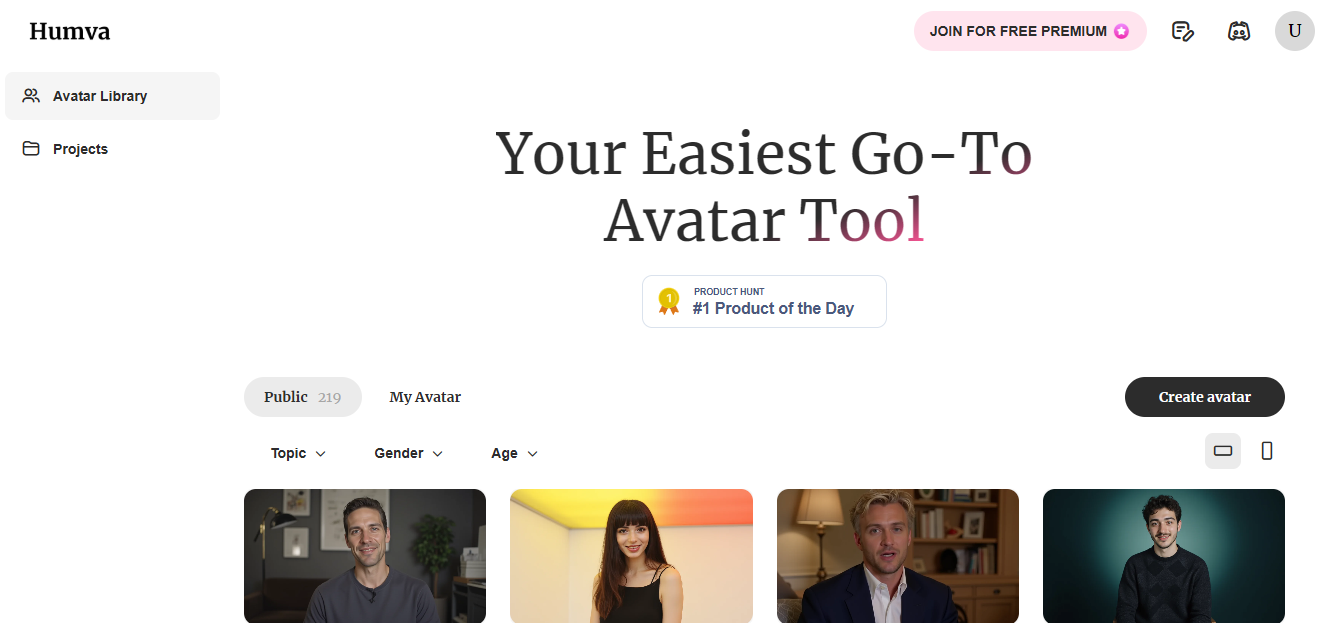Image resolution: width=1328 pixels, height=623 pixels.
Task: Switch to landscape layout view
Action: click(x=1222, y=451)
